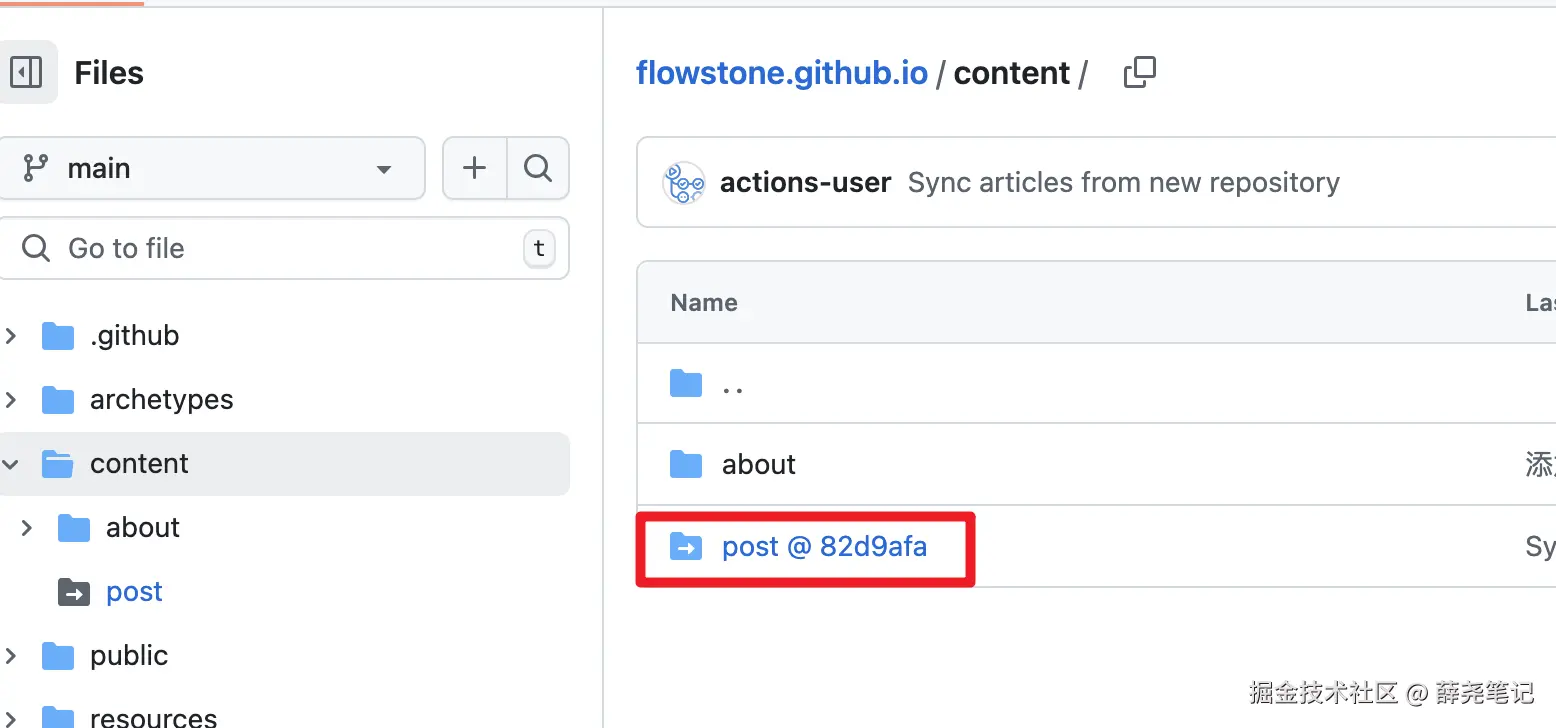This screenshot has width=1556, height=728.
Task: Open the flowstone.github.io breadcrumb link
Action: pyautogui.click(x=781, y=73)
